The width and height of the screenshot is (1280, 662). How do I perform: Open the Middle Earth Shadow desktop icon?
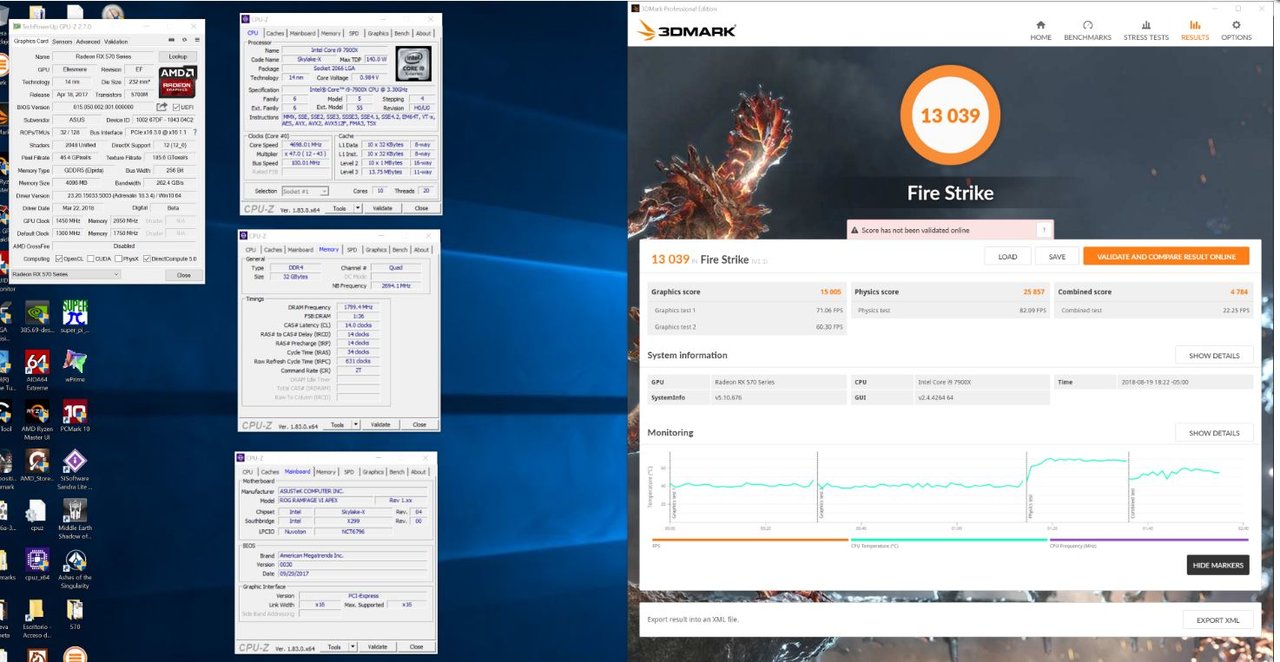click(75, 517)
